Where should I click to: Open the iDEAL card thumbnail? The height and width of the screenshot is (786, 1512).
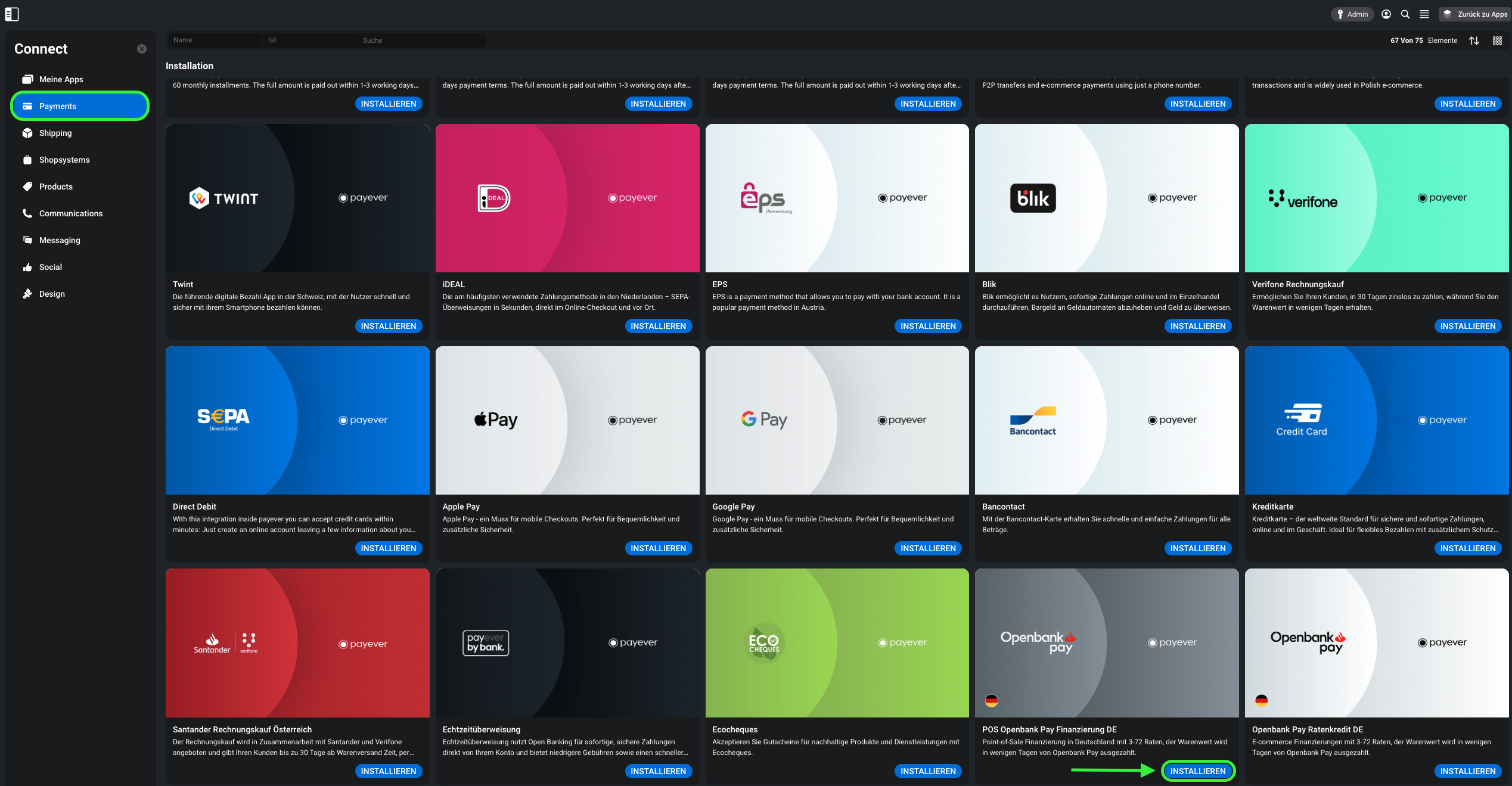tap(567, 198)
